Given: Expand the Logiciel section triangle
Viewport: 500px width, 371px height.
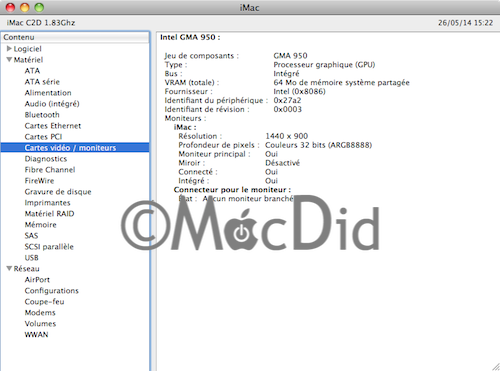Looking at the screenshot, I should [9, 49].
